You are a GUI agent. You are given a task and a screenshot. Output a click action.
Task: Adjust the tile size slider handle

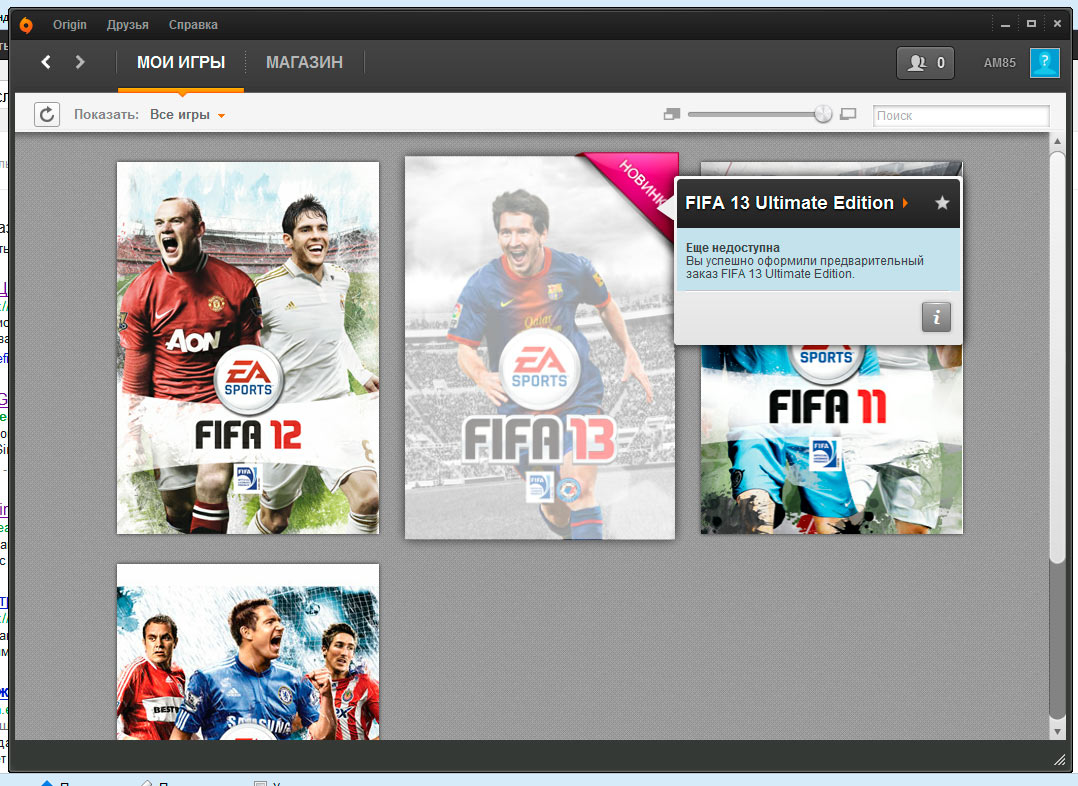coord(823,114)
